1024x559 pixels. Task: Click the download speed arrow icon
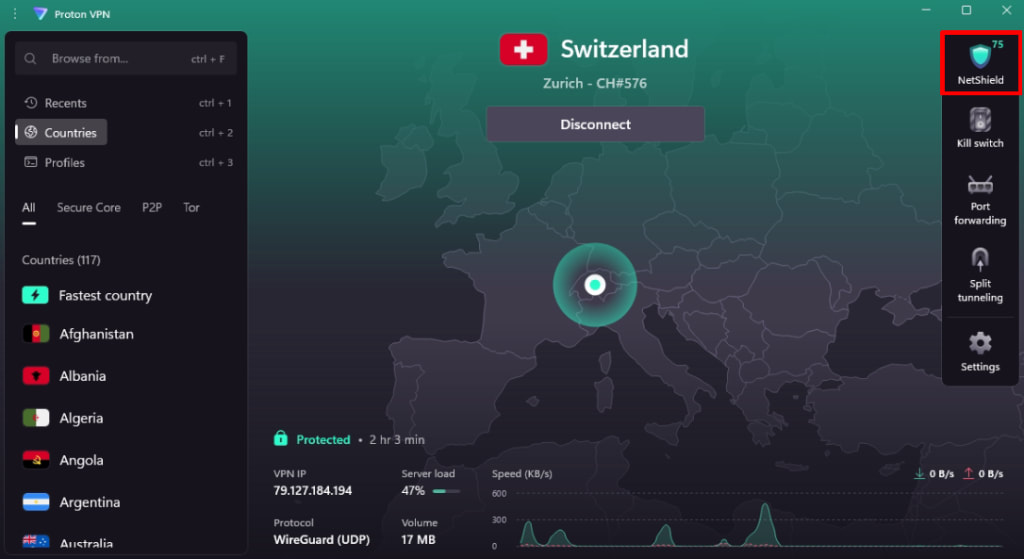pos(919,473)
